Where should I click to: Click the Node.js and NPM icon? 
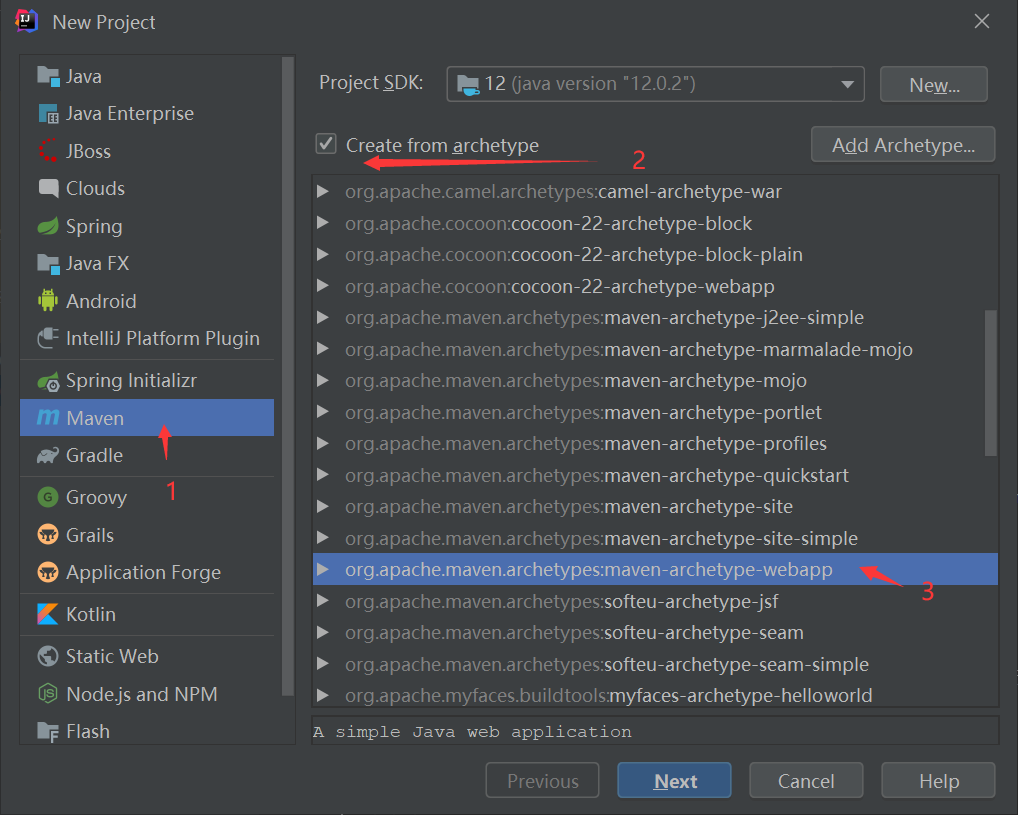tap(48, 694)
